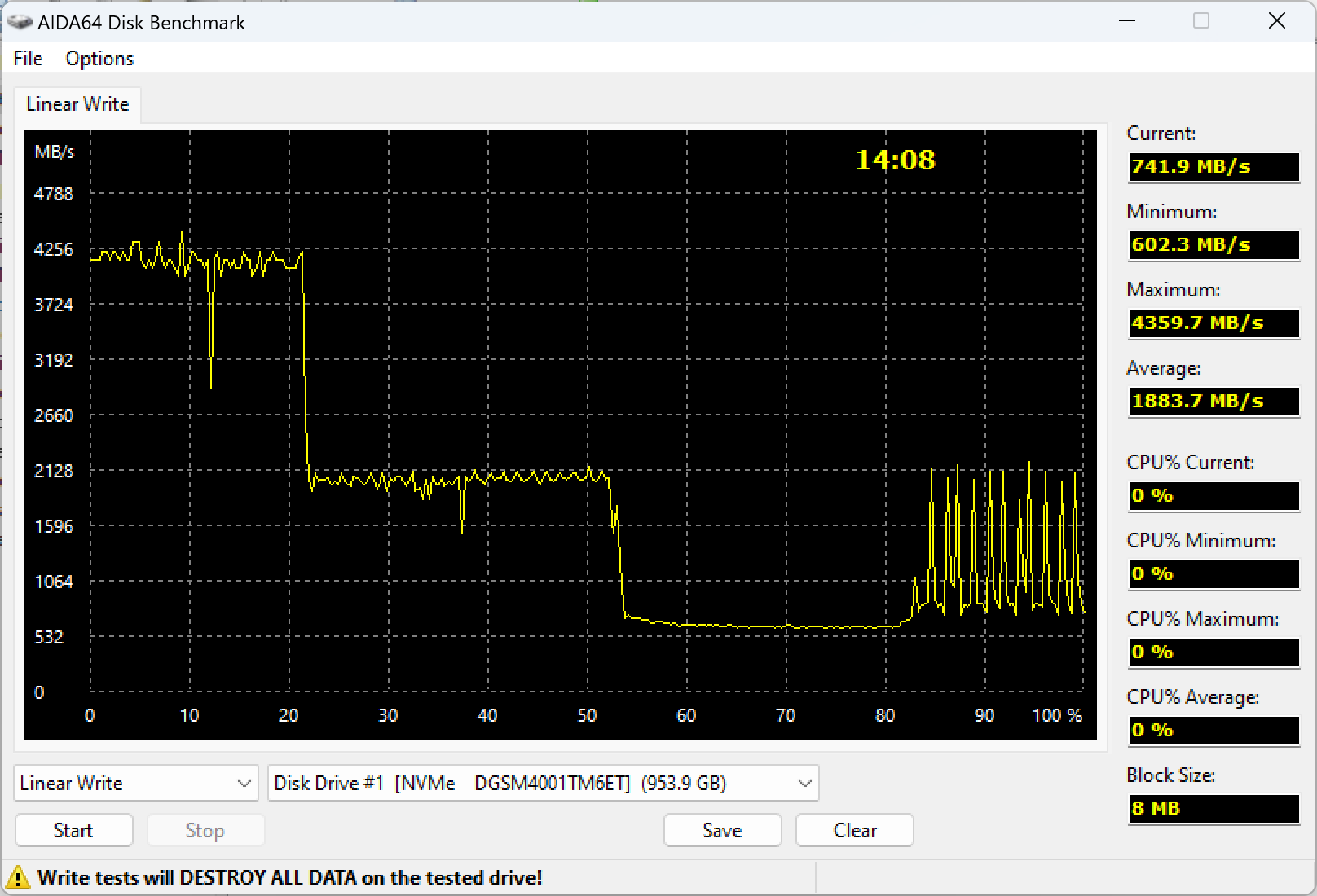Select the Linear Write tab

[x=77, y=104]
